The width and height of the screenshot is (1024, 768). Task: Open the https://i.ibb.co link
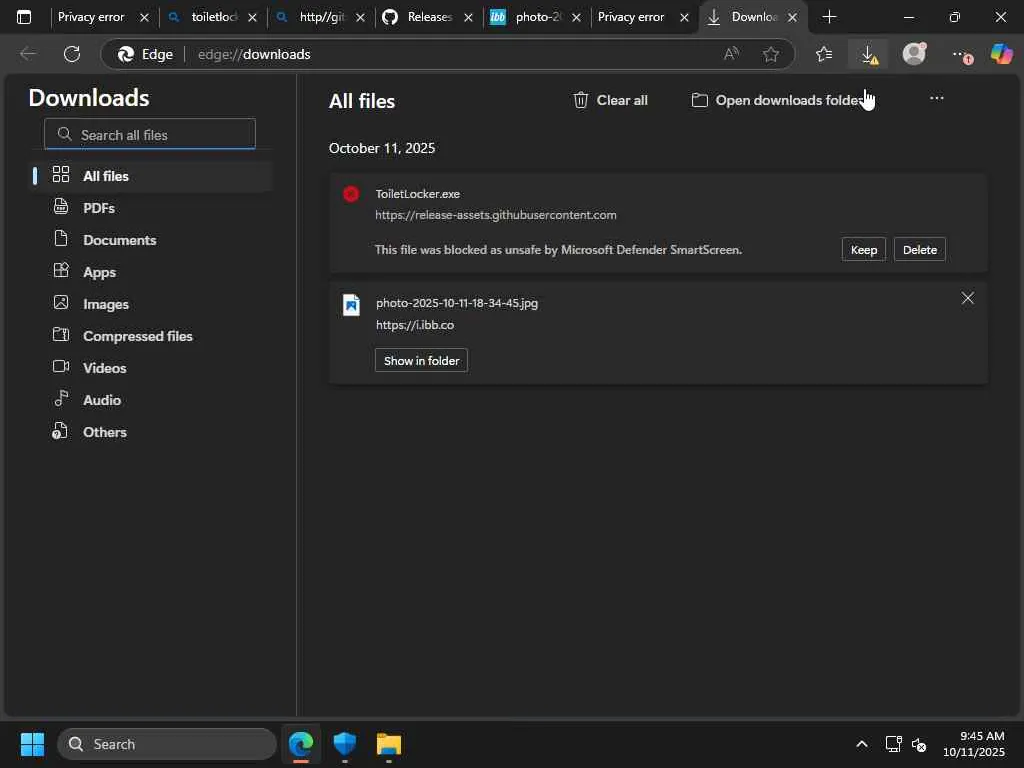[415, 325]
